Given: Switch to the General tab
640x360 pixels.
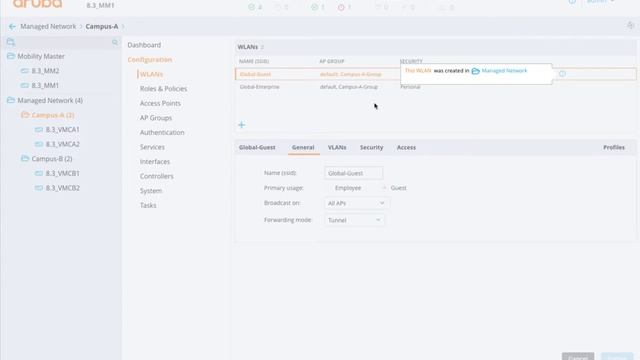Looking at the screenshot, I should click(x=303, y=147).
